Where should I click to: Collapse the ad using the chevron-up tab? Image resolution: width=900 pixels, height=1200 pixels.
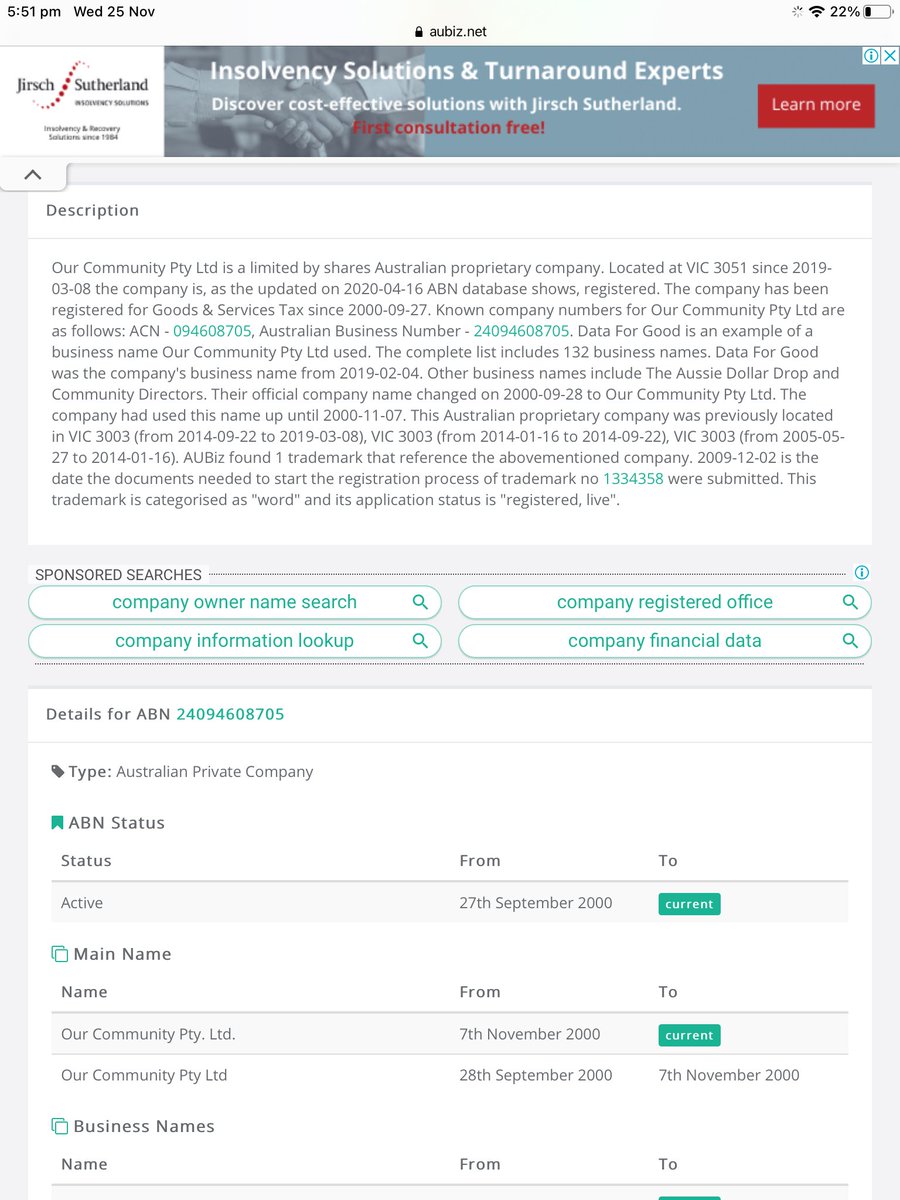pyautogui.click(x=33, y=174)
